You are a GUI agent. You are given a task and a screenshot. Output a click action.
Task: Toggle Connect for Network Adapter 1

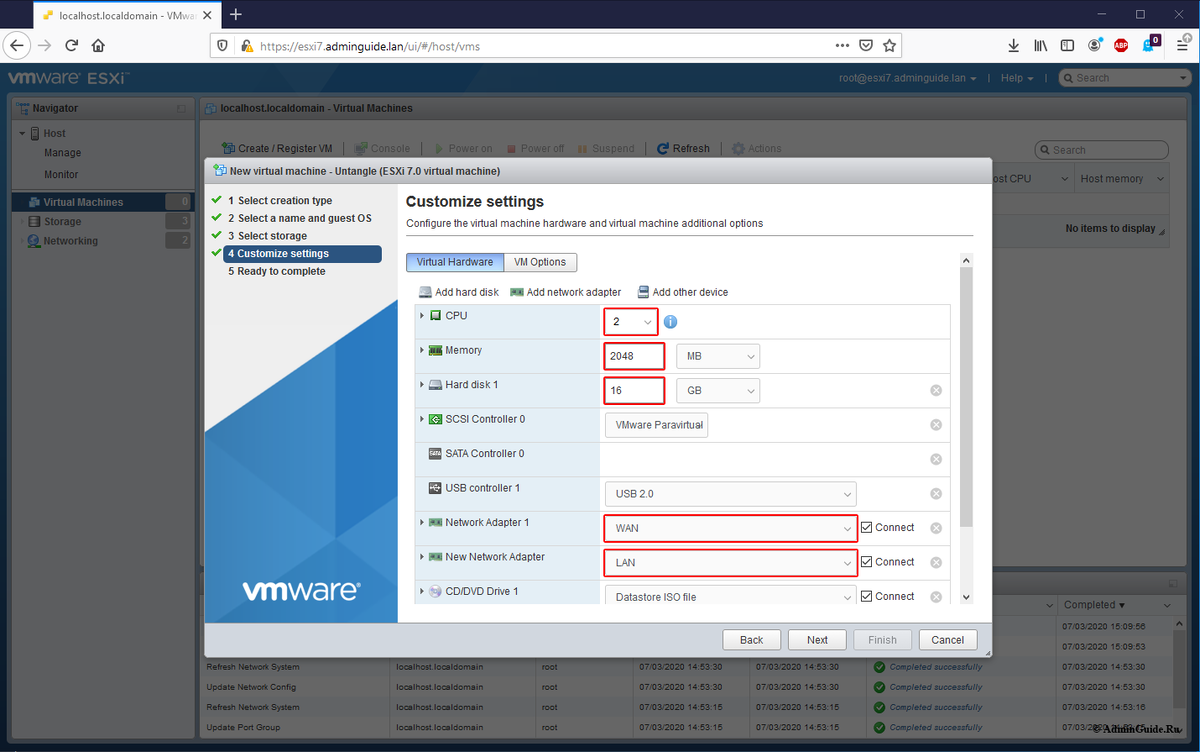[x=867, y=527]
